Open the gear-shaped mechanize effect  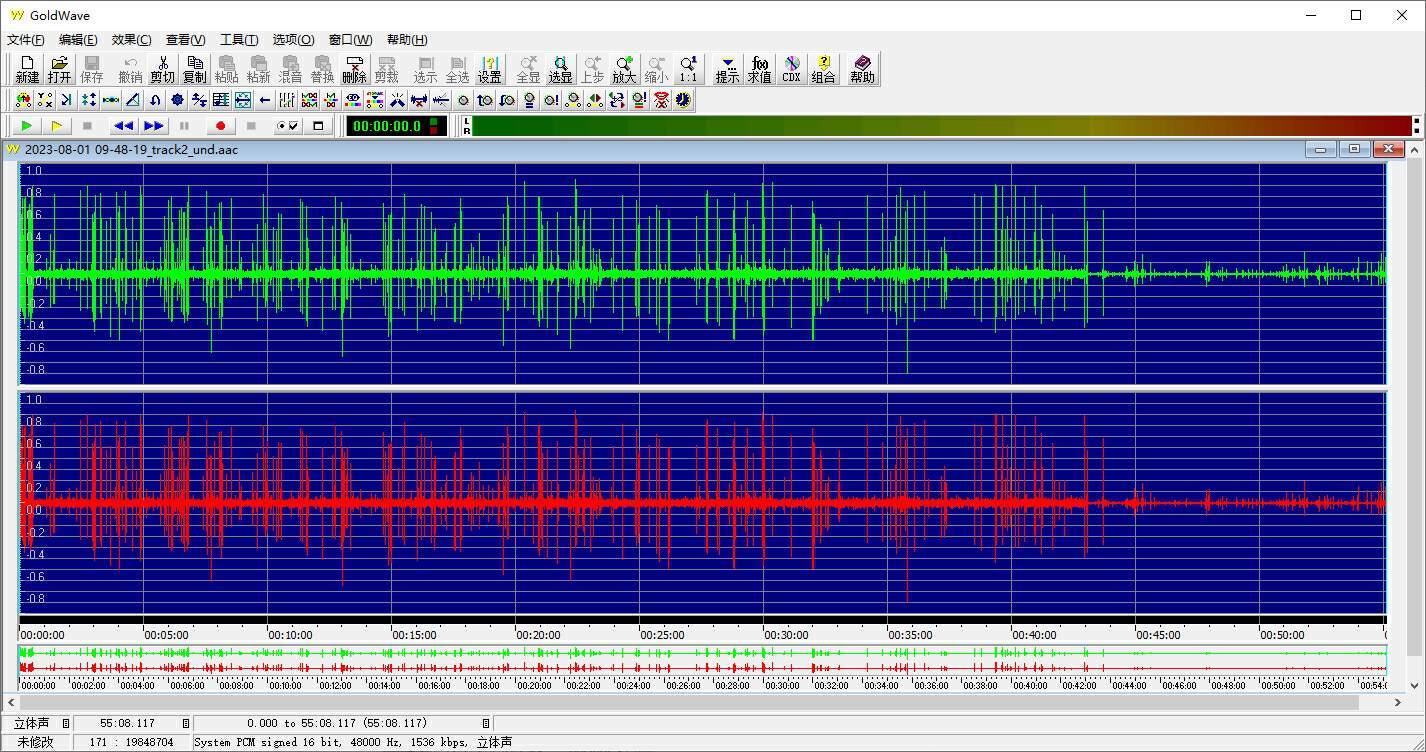click(177, 100)
